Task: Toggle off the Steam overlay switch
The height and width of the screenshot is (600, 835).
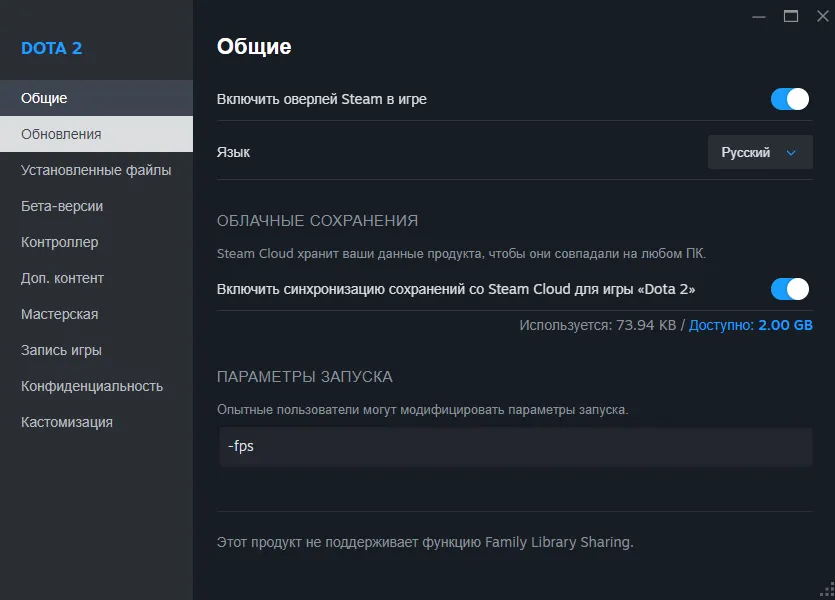Action: click(x=788, y=99)
